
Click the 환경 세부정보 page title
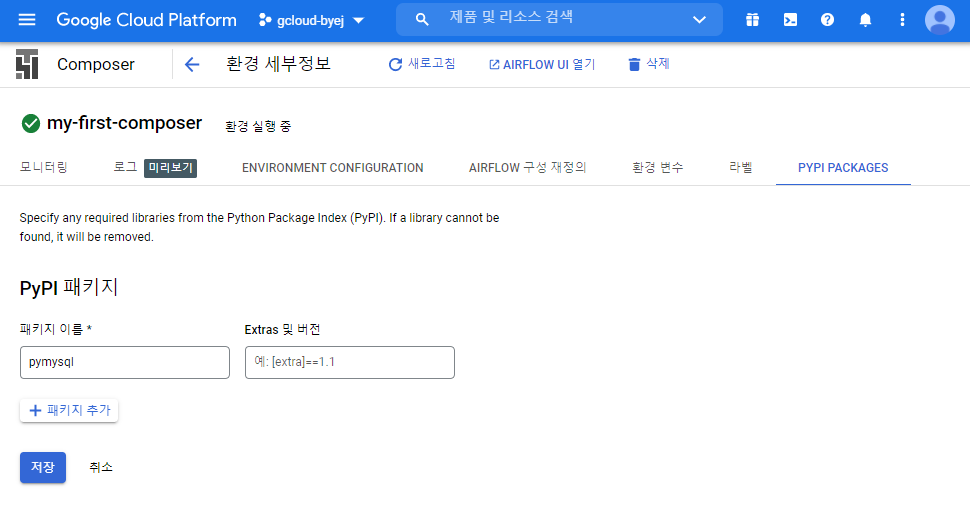(278, 64)
